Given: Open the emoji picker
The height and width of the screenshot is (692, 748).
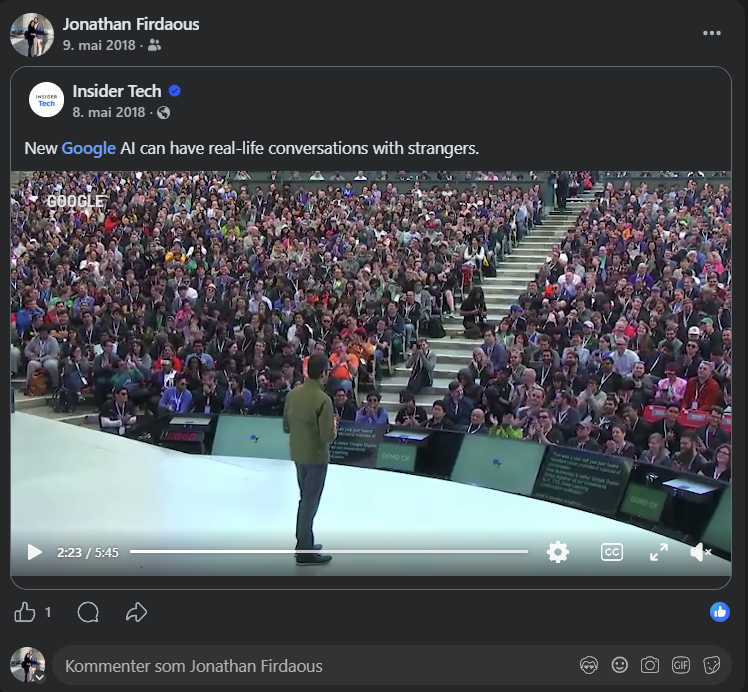Looking at the screenshot, I should [x=619, y=665].
